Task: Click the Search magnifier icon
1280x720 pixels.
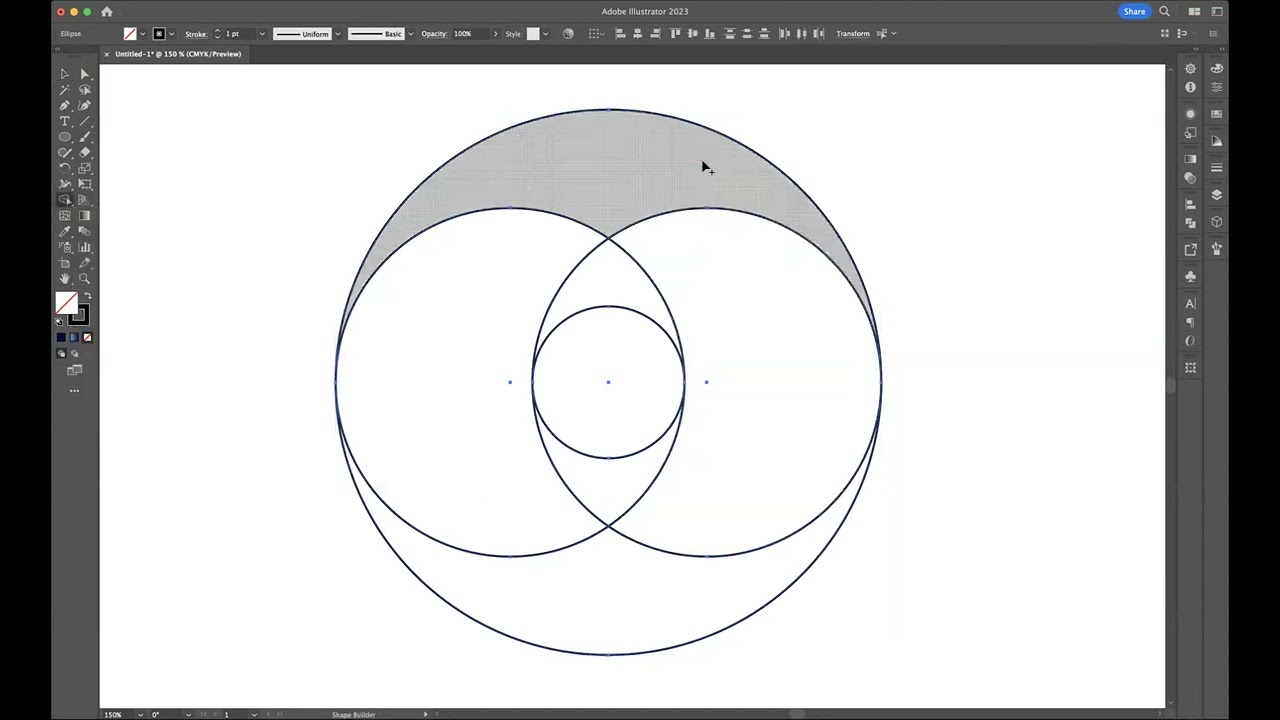Action: click(x=1164, y=11)
